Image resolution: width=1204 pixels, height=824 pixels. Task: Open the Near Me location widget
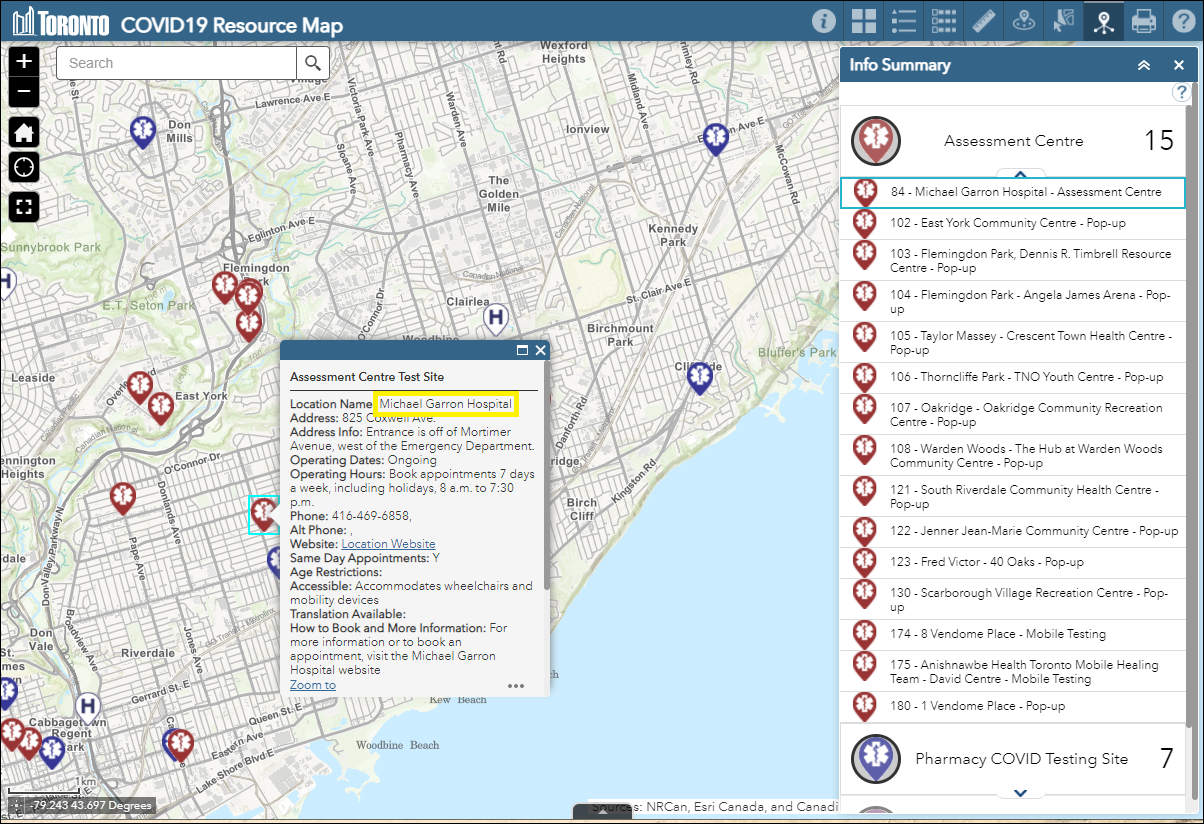coord(1023,21)
